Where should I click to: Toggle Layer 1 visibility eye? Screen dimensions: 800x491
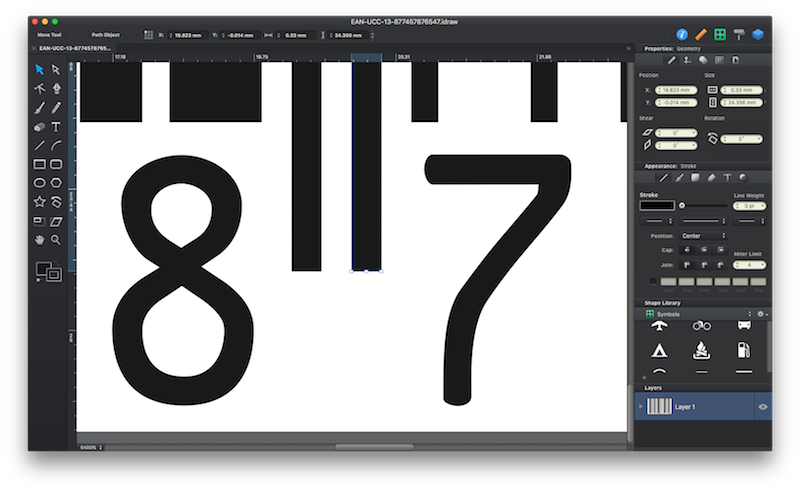(762, 407)
